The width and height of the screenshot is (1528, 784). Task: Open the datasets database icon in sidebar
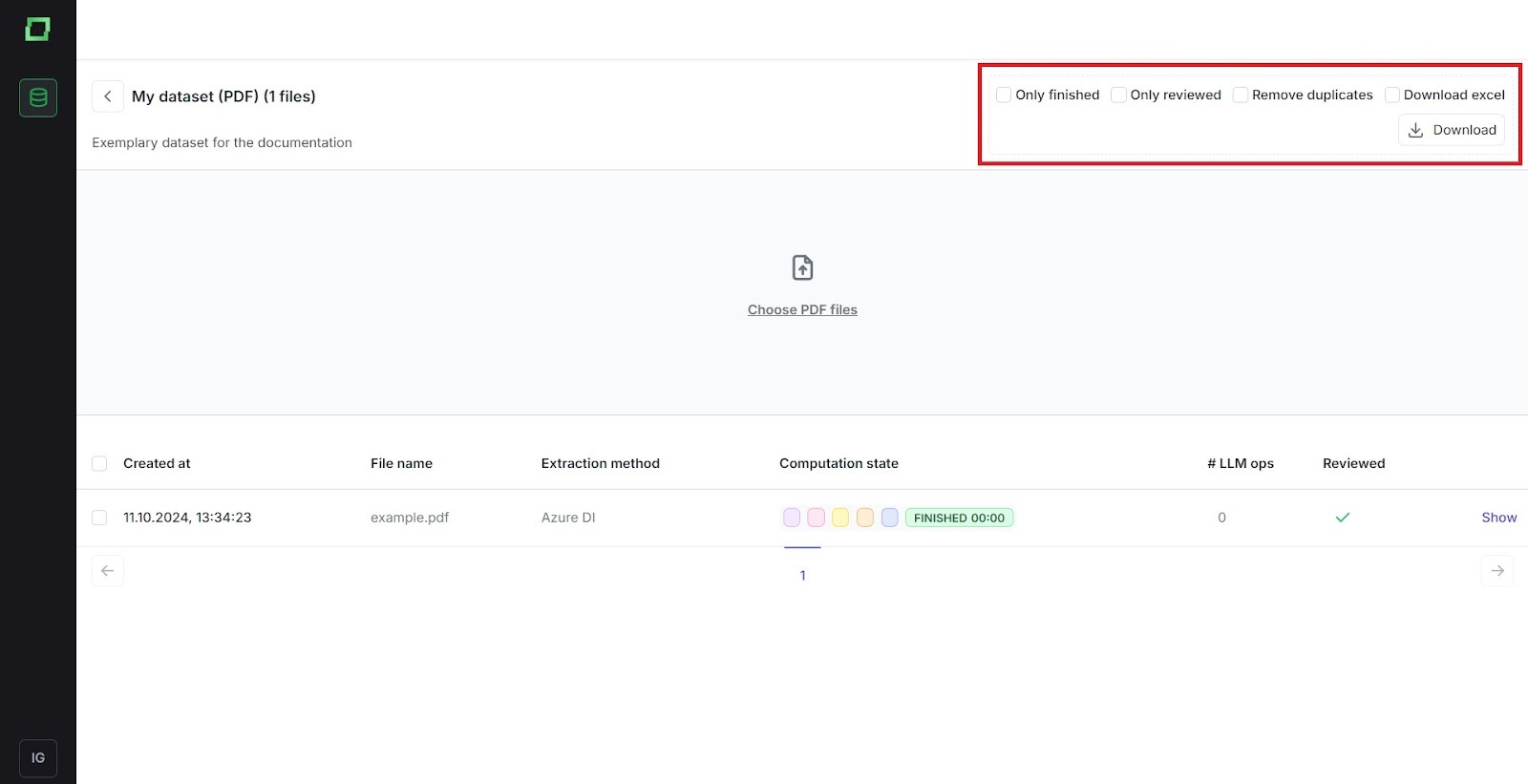(38, 97)
